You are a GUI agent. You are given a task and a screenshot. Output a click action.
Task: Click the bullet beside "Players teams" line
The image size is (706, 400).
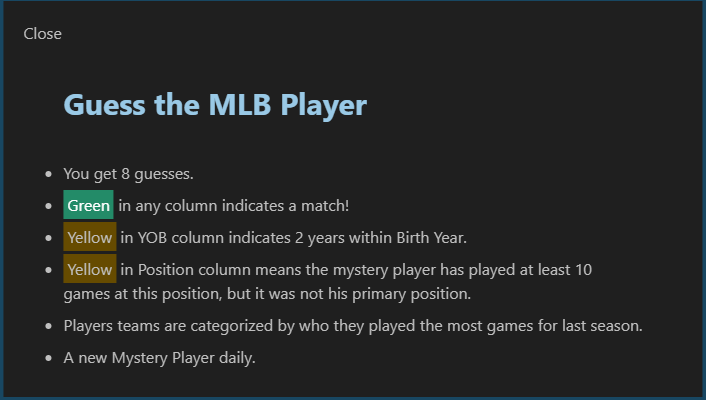click(48, 326)
